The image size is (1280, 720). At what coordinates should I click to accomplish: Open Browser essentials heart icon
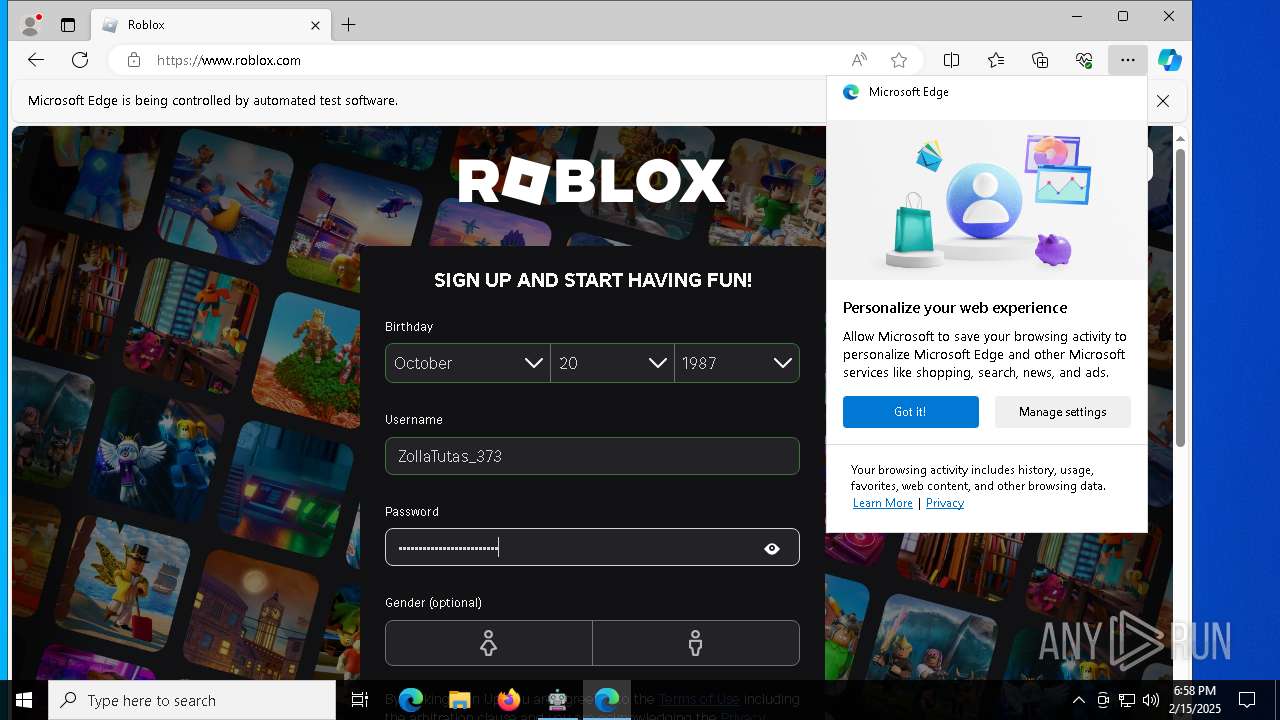(1084, 60)
